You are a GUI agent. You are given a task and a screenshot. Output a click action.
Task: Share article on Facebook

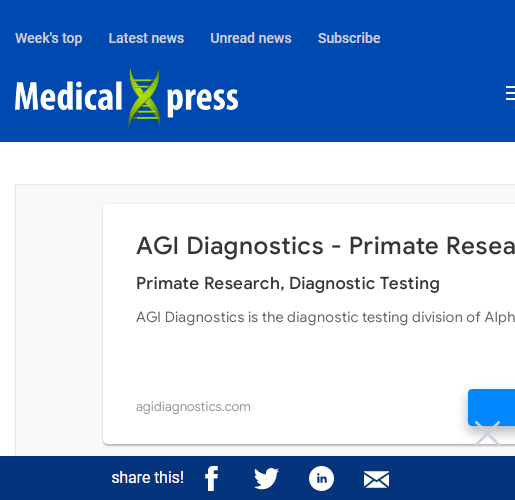[x=212, y=478]
